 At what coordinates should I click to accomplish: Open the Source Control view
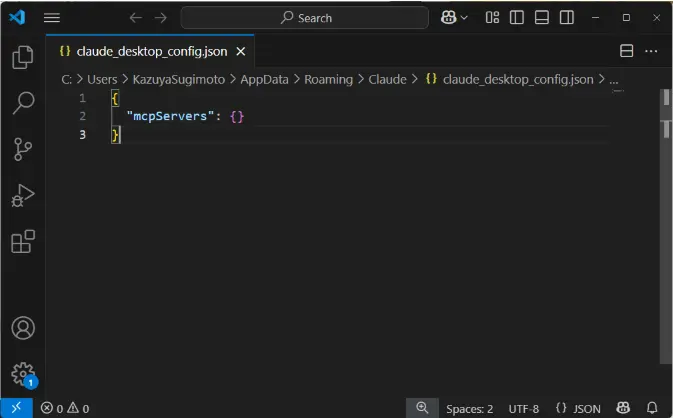(22, 149)
